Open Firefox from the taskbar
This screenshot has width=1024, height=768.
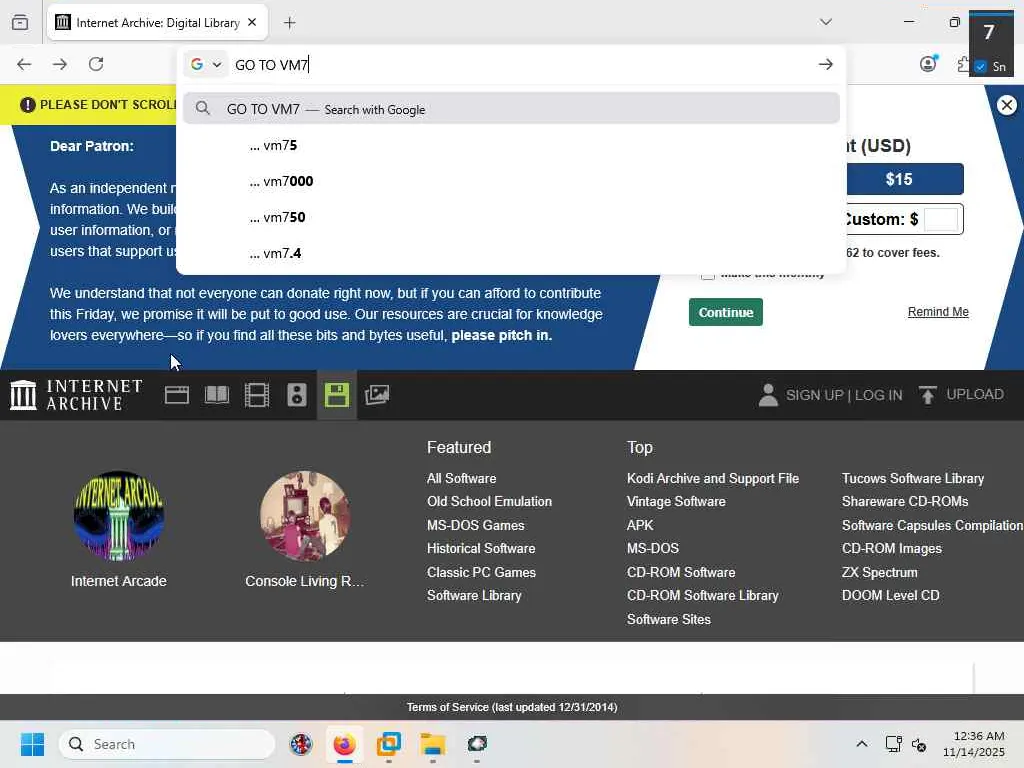coord(344,744)
